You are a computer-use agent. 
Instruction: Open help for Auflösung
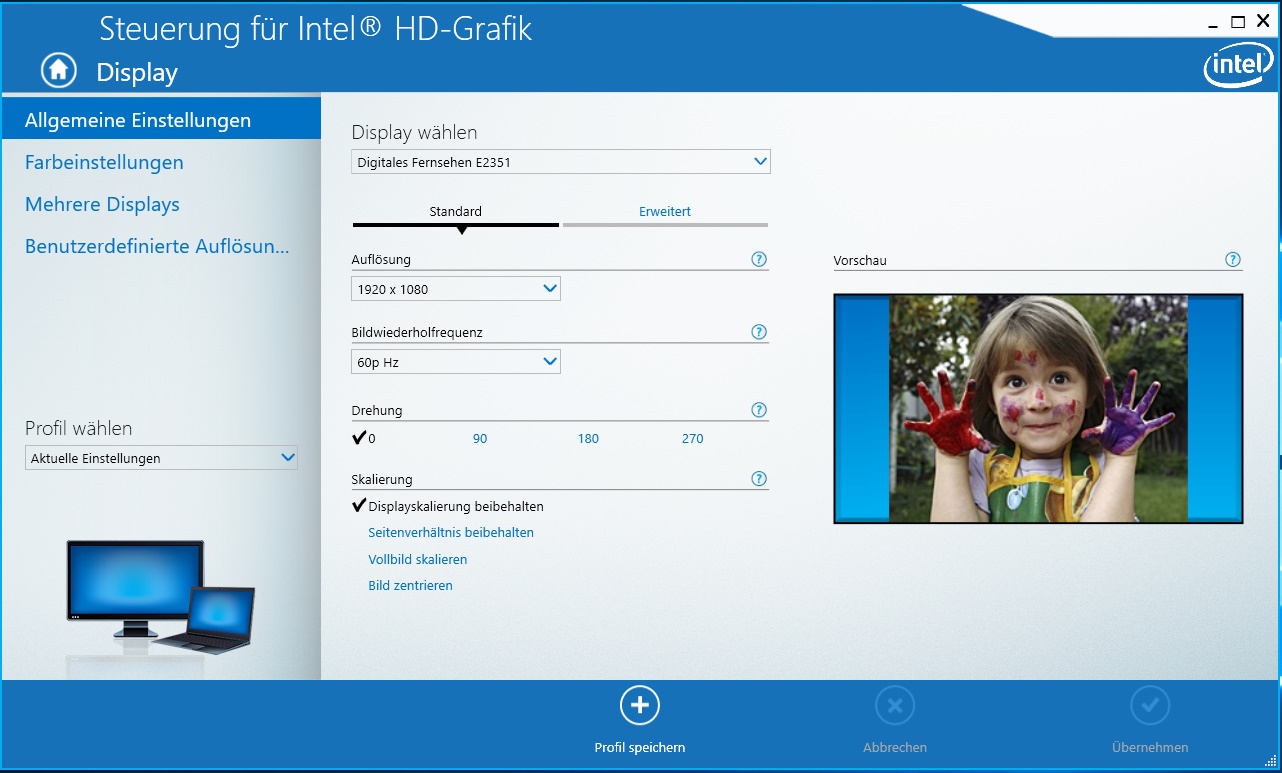coord(759,259)
